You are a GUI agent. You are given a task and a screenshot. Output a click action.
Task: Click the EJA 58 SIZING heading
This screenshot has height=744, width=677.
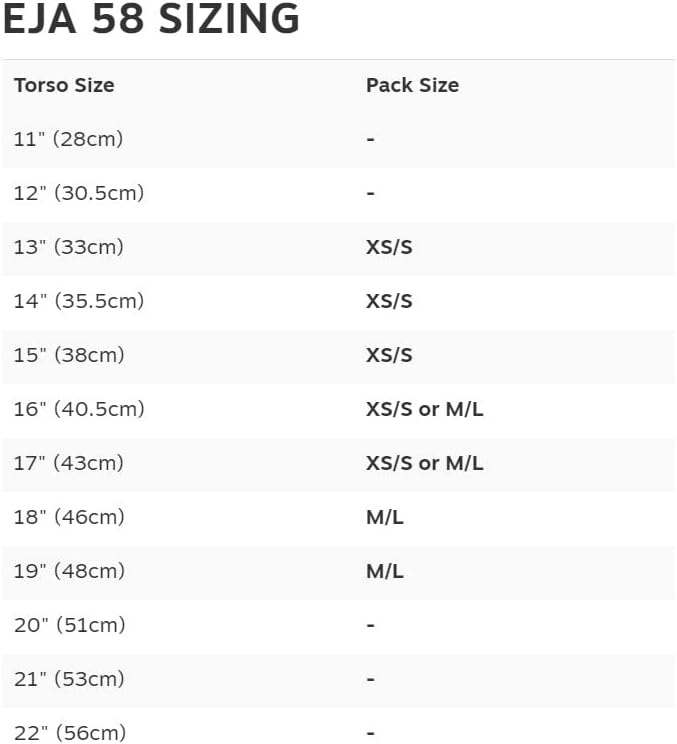[151, 19]
